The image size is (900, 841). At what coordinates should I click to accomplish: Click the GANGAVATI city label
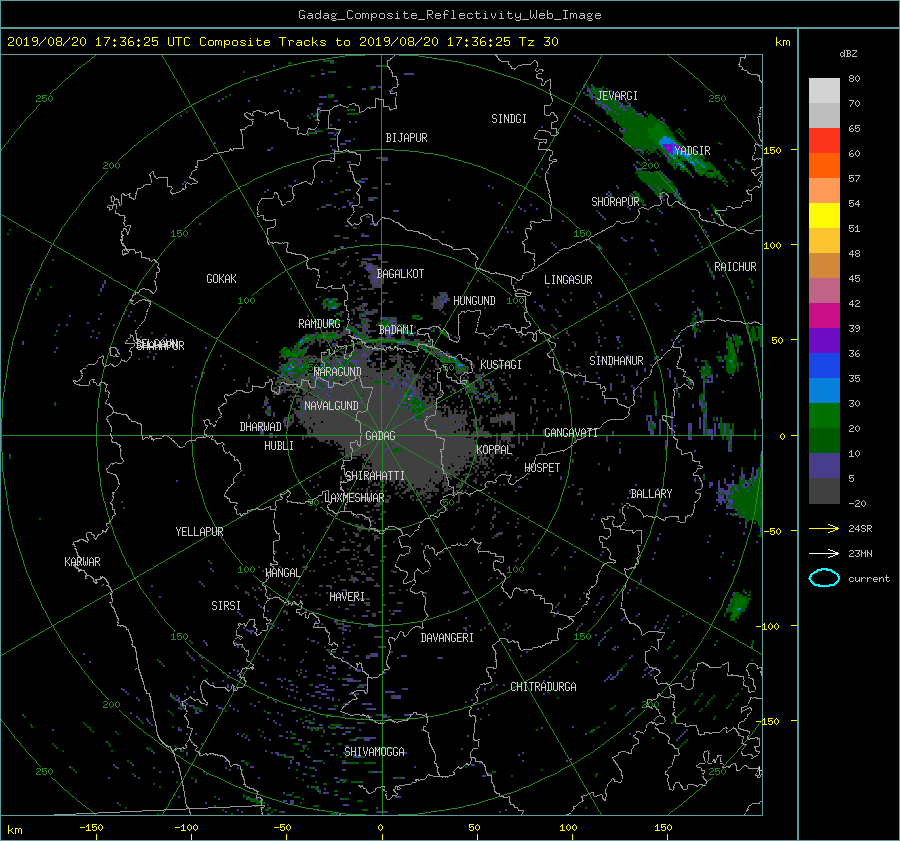(571, 433)
